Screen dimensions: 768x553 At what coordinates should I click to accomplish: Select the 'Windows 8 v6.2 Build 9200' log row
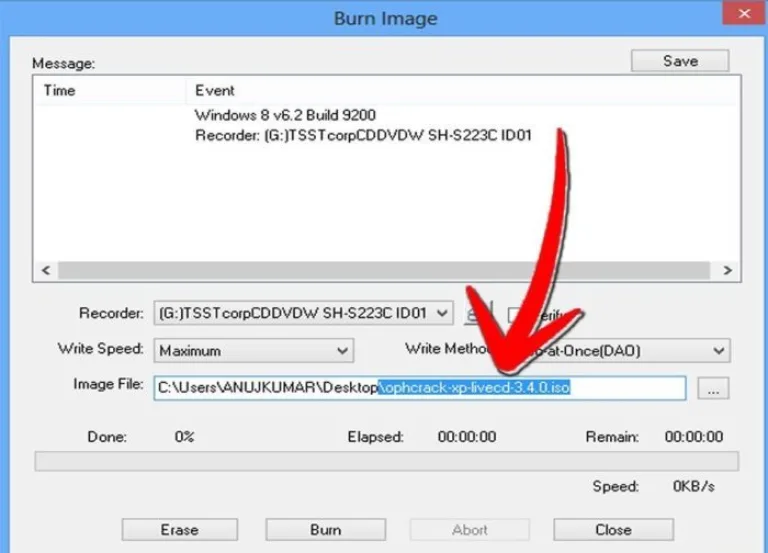(x=285, y=115)
